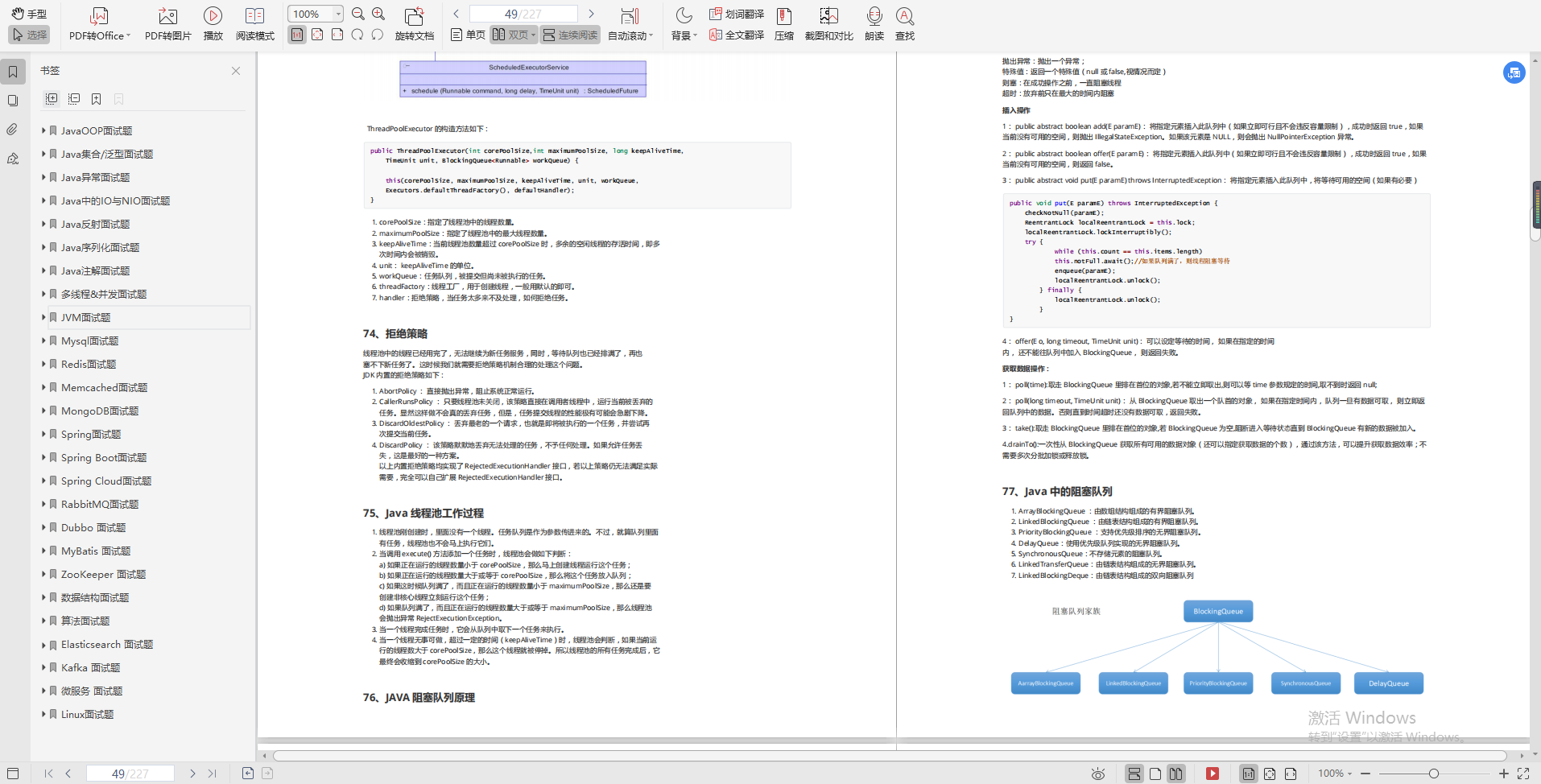Activate the Select (选择) tool

(29, 35)
